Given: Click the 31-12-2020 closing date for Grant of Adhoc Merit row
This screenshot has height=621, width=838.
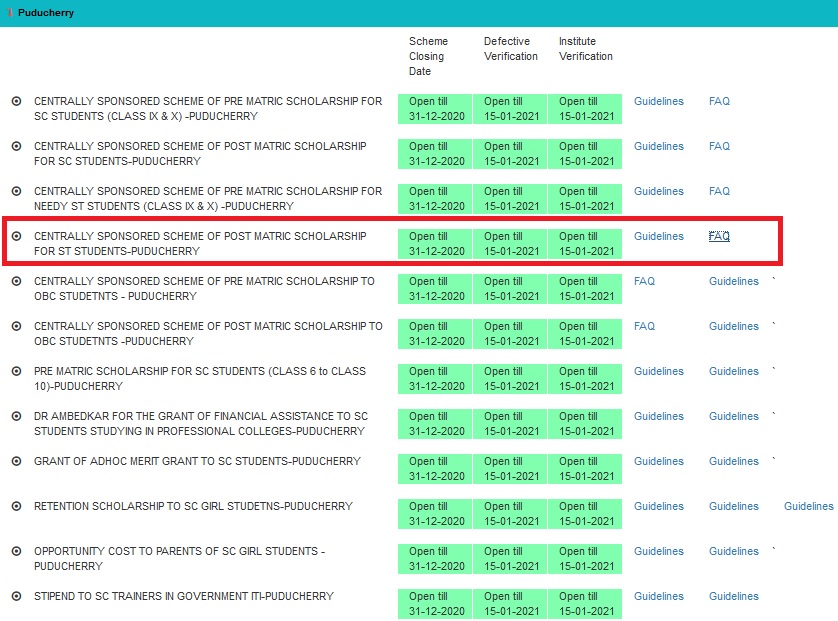Looking at the screenshot, I should click(x=437, y=476).
